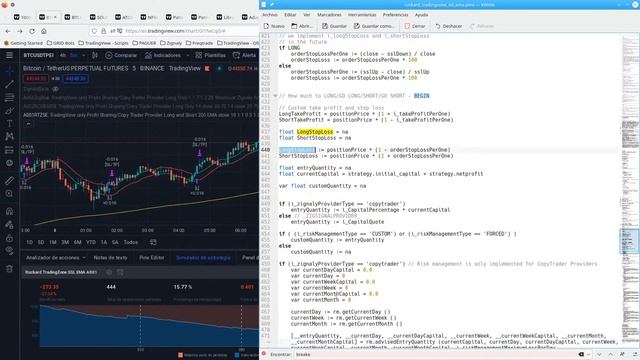Expand the timeframe interval dropdown
This screenshot has width=640, height=360.
pyautogui.click(x=84, y=55)
